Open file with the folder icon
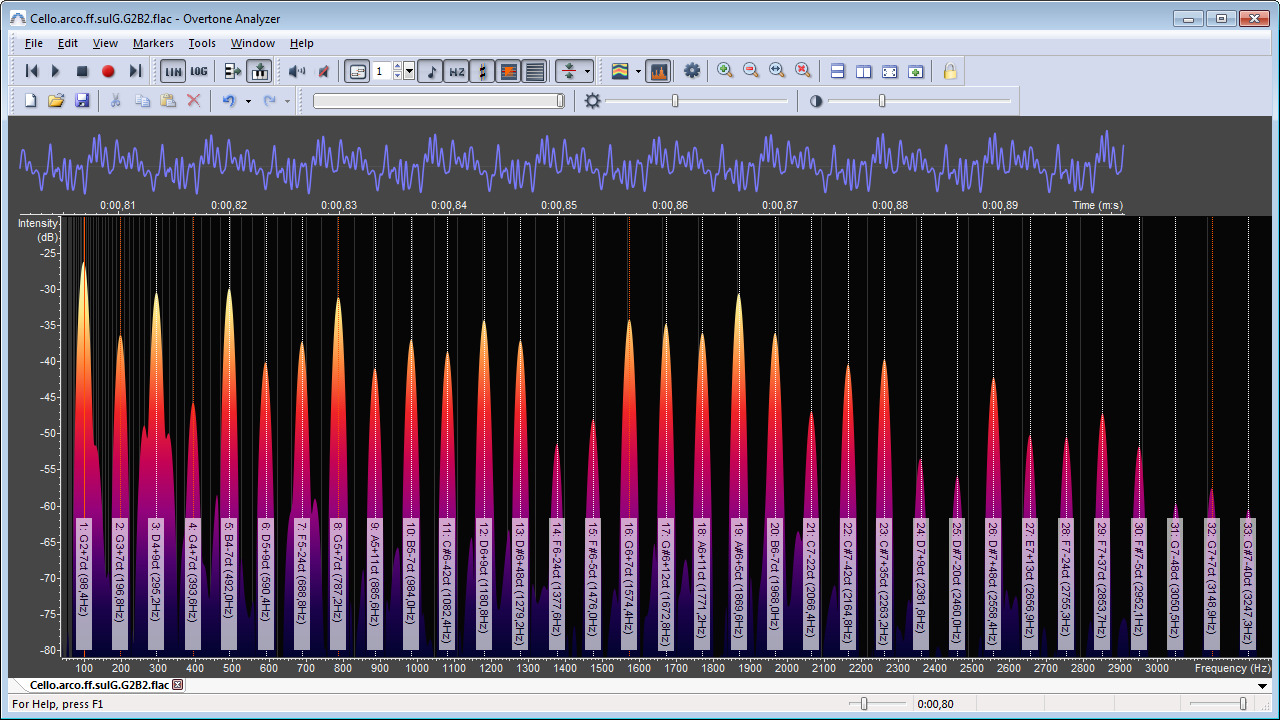The height and width of the screenshot is (720, 1280). pos(56,101)
